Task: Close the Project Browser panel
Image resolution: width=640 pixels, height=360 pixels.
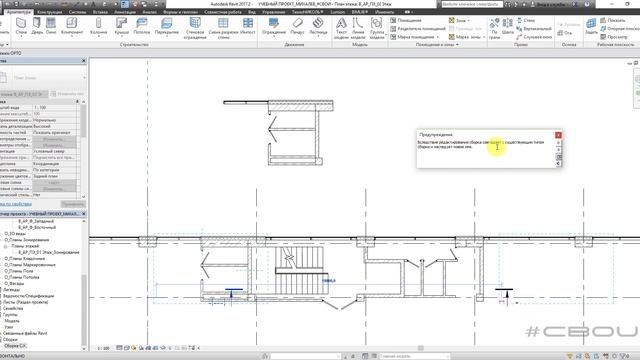Action: pos(84,214)
